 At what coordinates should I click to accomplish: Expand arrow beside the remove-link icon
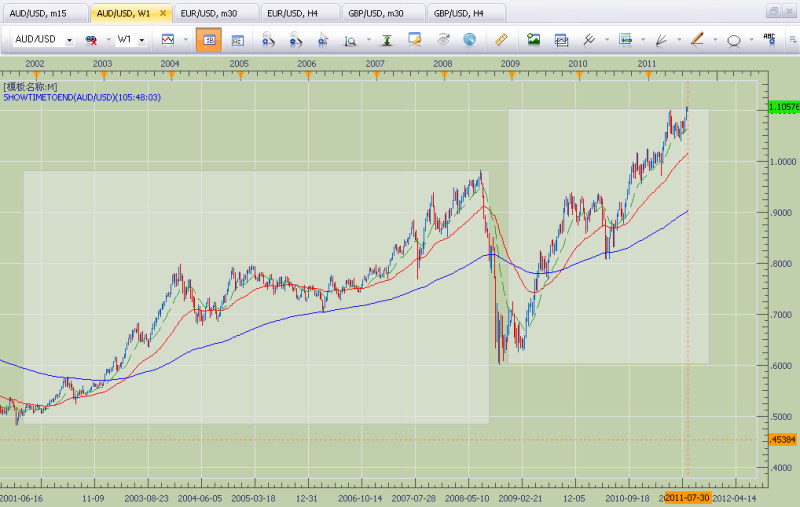click(108, 40)
